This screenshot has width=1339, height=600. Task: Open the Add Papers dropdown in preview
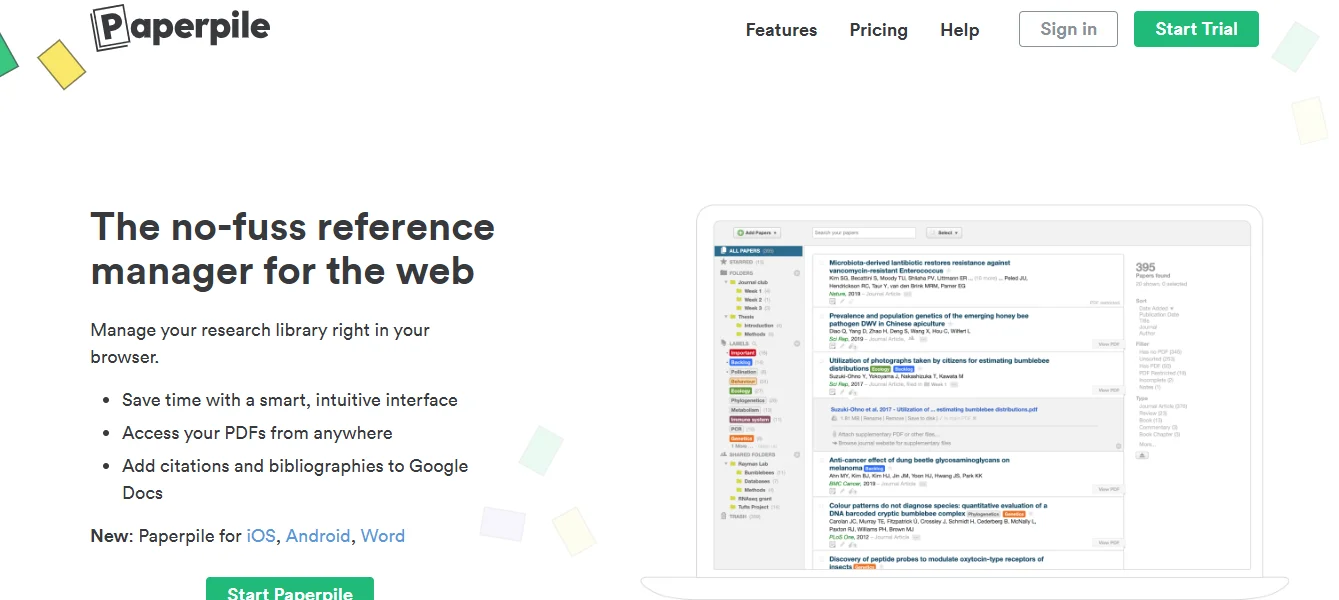click(757, 233)
